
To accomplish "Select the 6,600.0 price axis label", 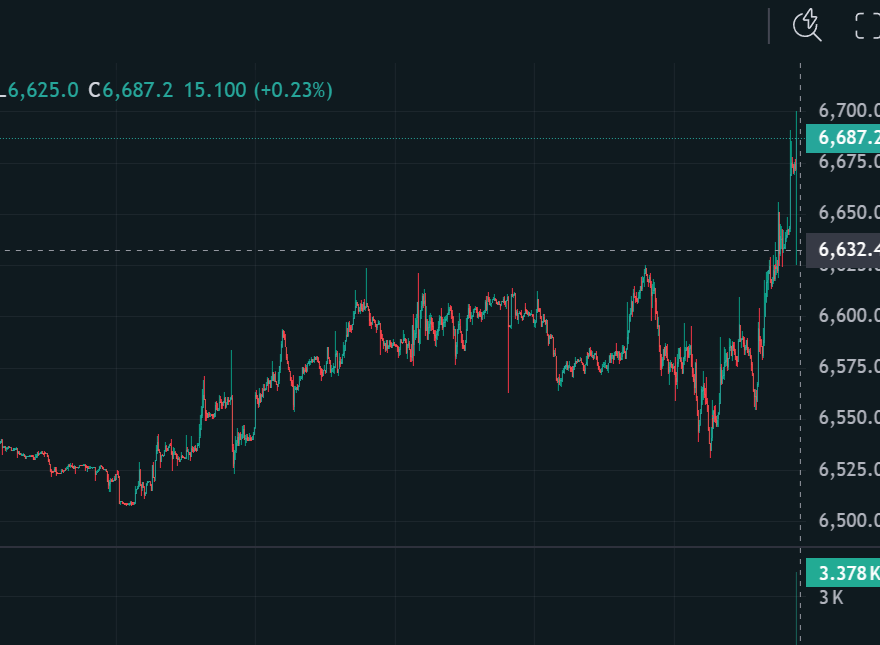I will (x=849, y=315).
